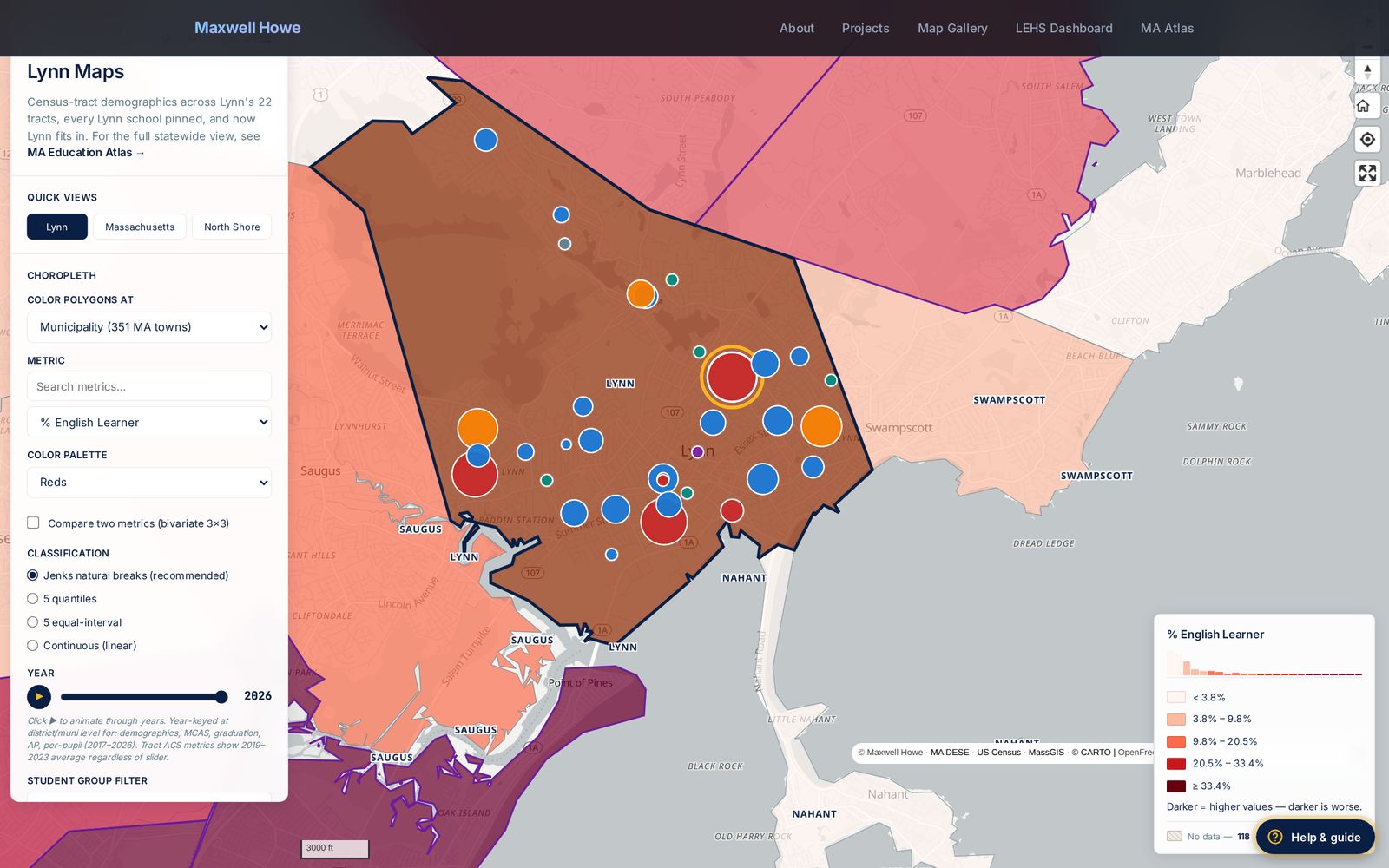Click the No data hatched legend swatch
The height and width of the screenshot is (868, 1389).
click(1175, 837)
